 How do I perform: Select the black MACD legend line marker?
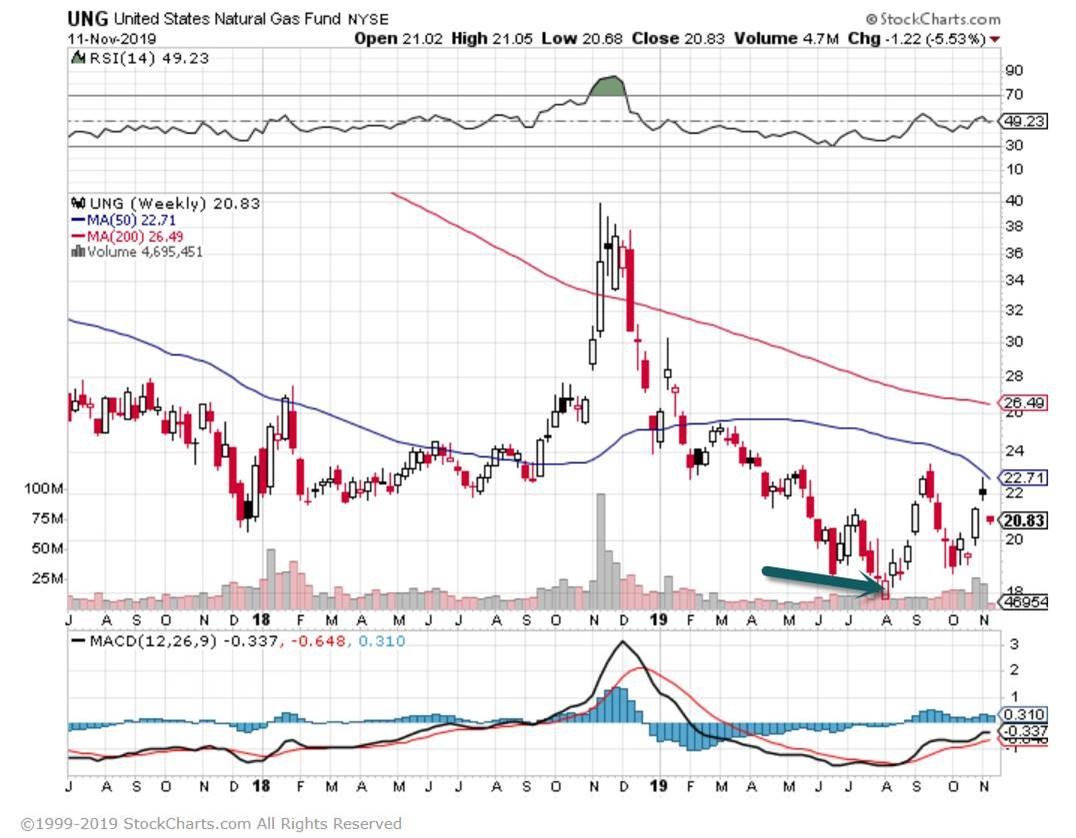[x=78, y=641]
